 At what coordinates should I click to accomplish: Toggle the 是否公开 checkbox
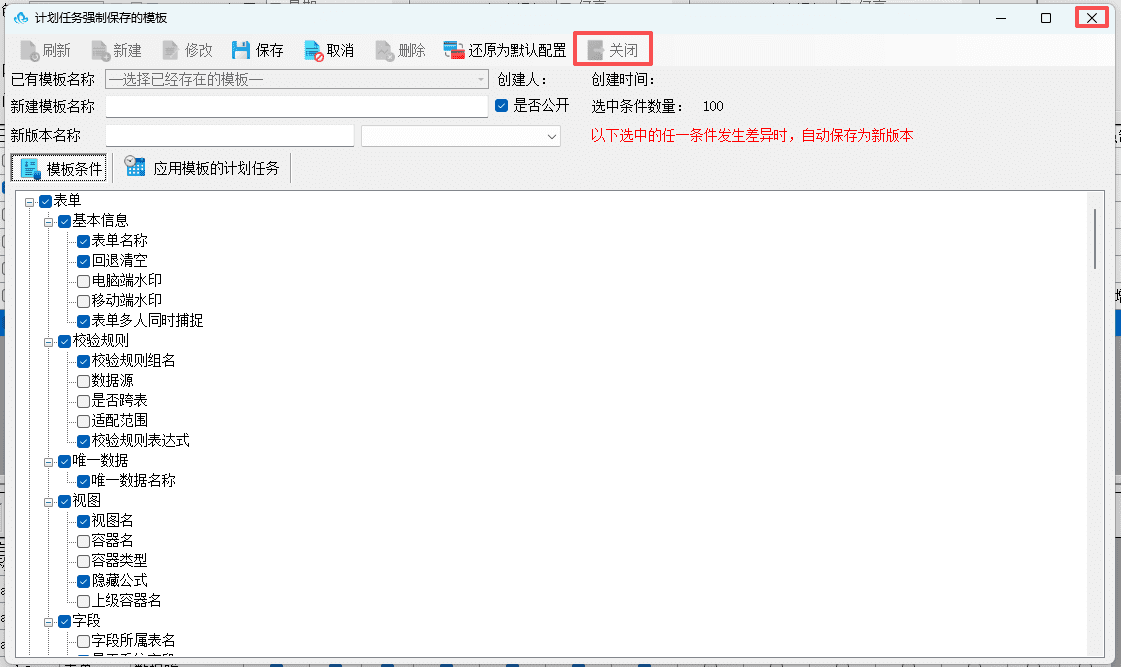[502, 106]
